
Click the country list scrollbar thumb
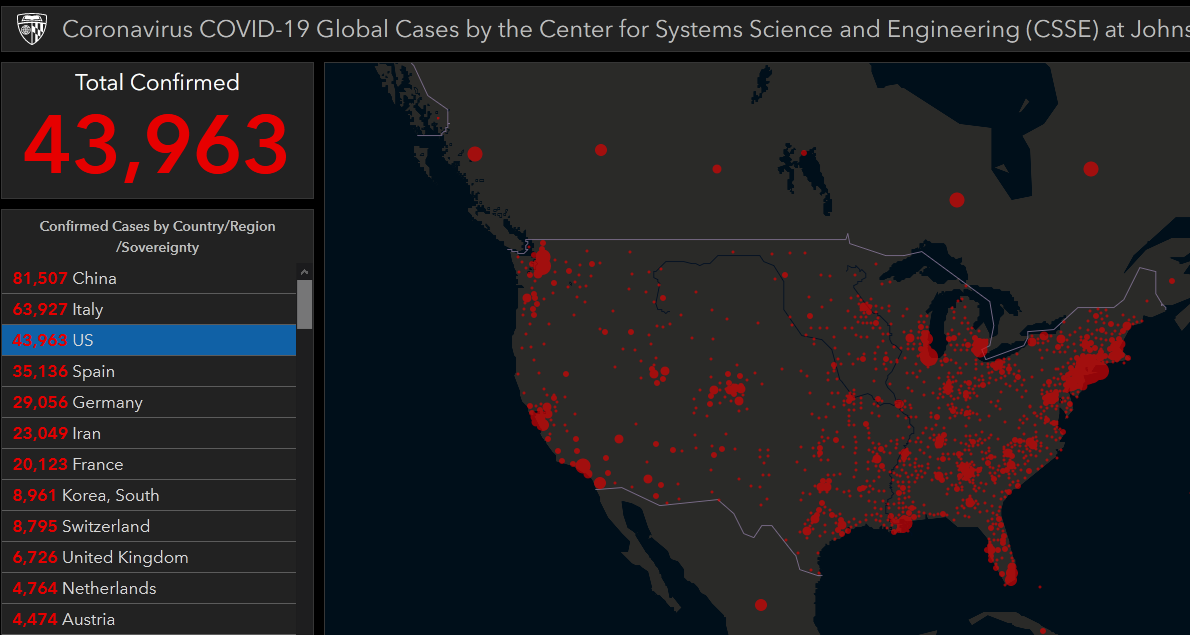click(304, 304)
